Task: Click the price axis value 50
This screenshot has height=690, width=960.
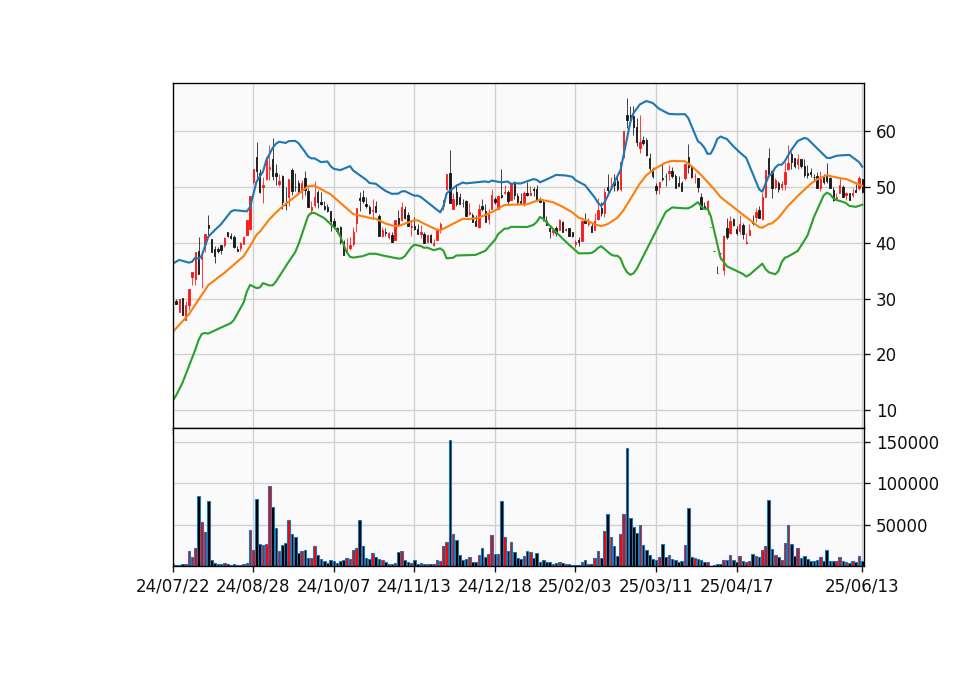Action: [886, 188]
